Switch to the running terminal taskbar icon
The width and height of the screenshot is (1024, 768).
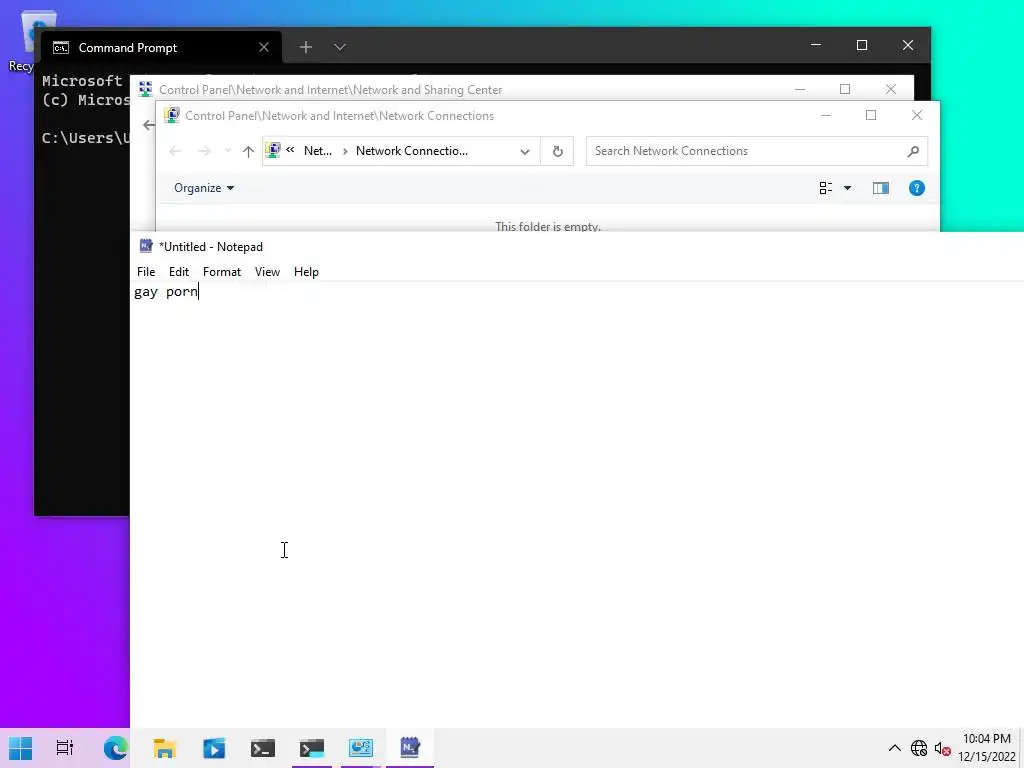coord(312,748)
